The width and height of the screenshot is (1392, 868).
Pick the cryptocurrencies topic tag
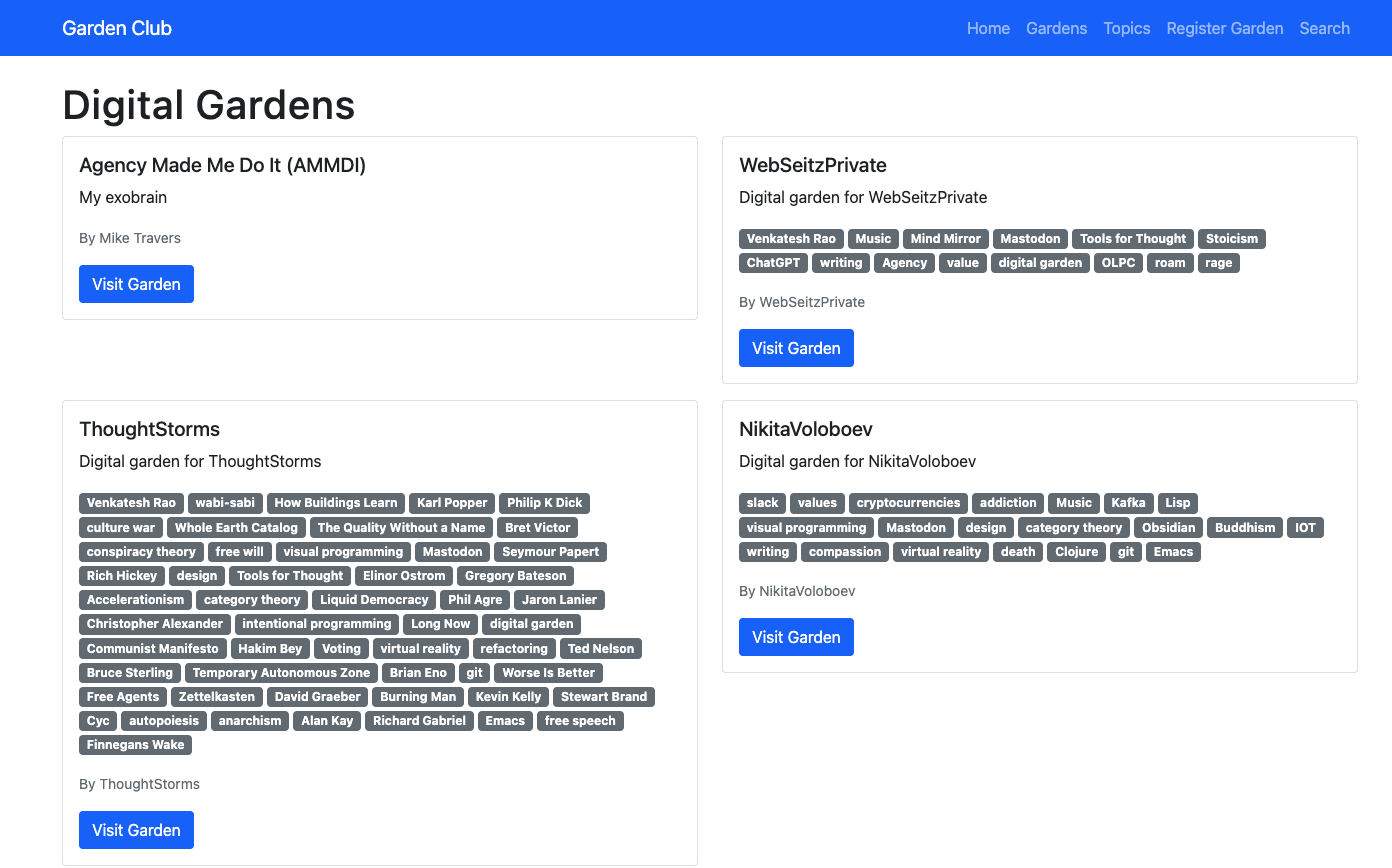(x=908, y=503)
